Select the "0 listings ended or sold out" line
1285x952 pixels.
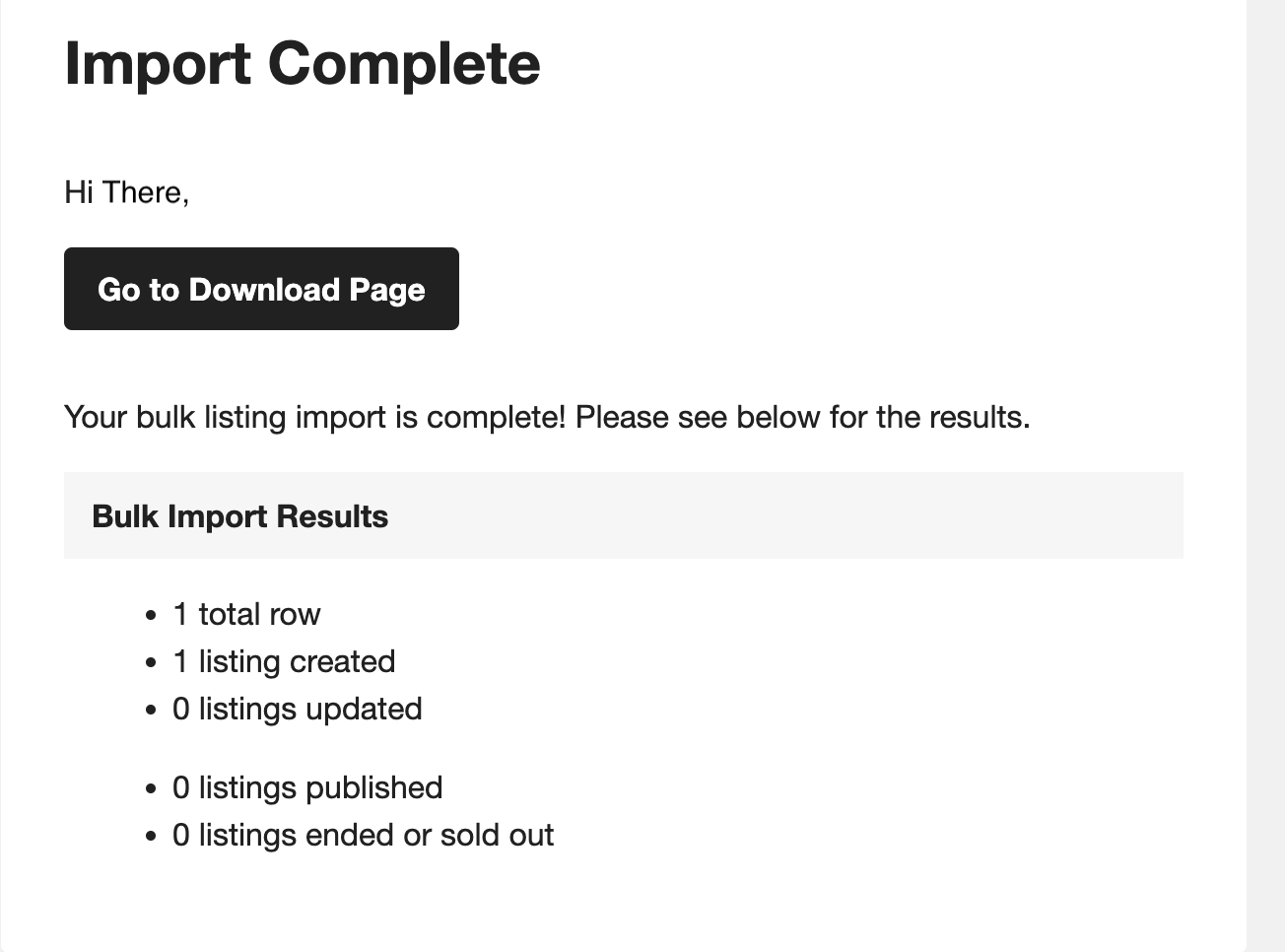pos(363,835)
